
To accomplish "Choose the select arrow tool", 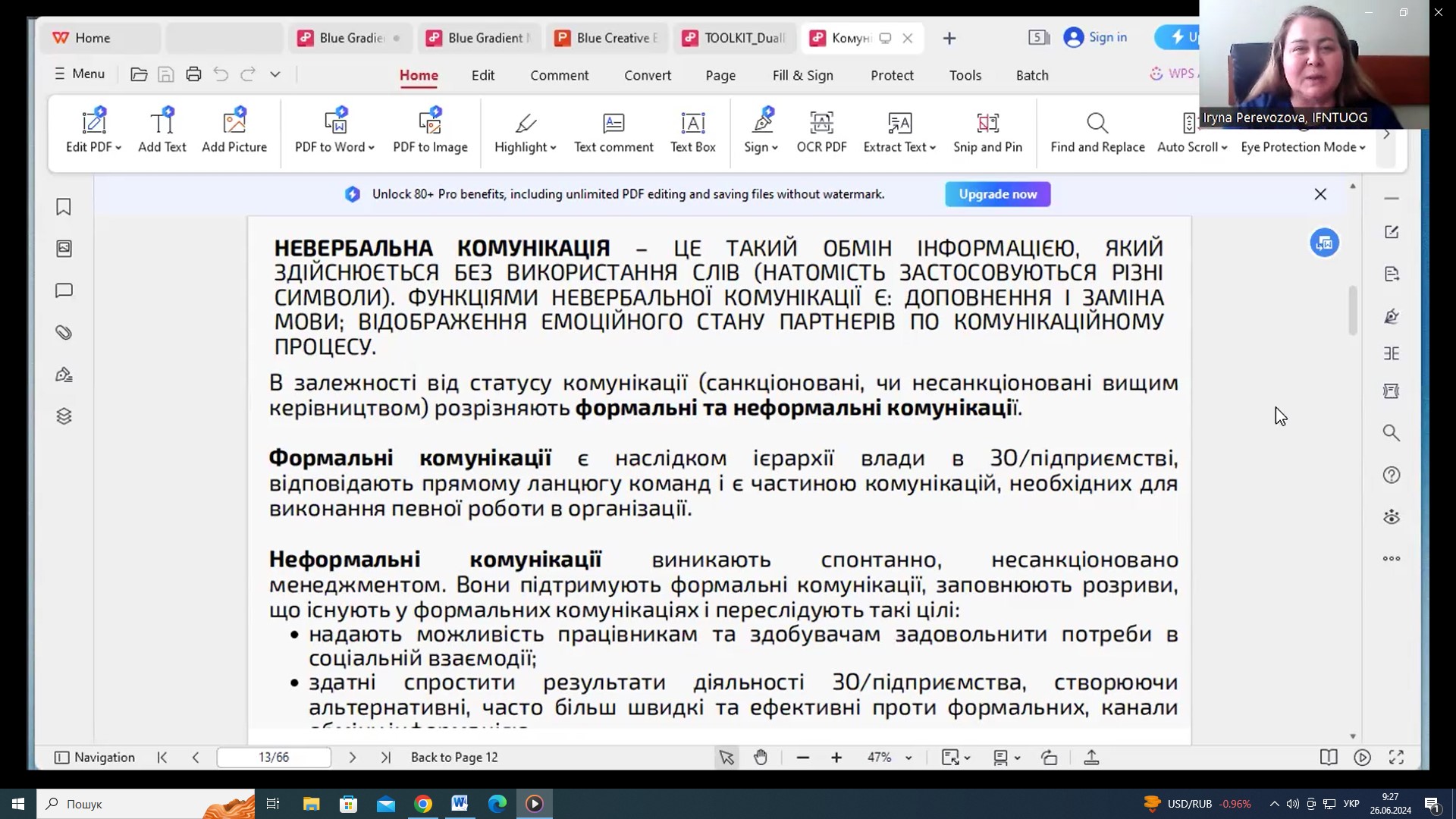I will [x=726, y=757].
